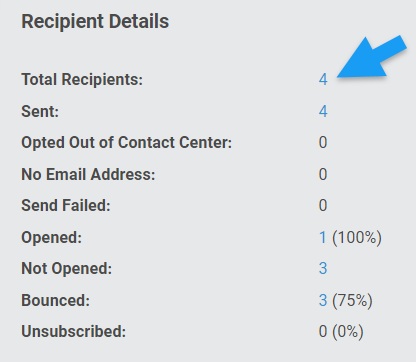
Task: View the Opened recipients count link
Action: pyautogui.click(x=322, y=238)
